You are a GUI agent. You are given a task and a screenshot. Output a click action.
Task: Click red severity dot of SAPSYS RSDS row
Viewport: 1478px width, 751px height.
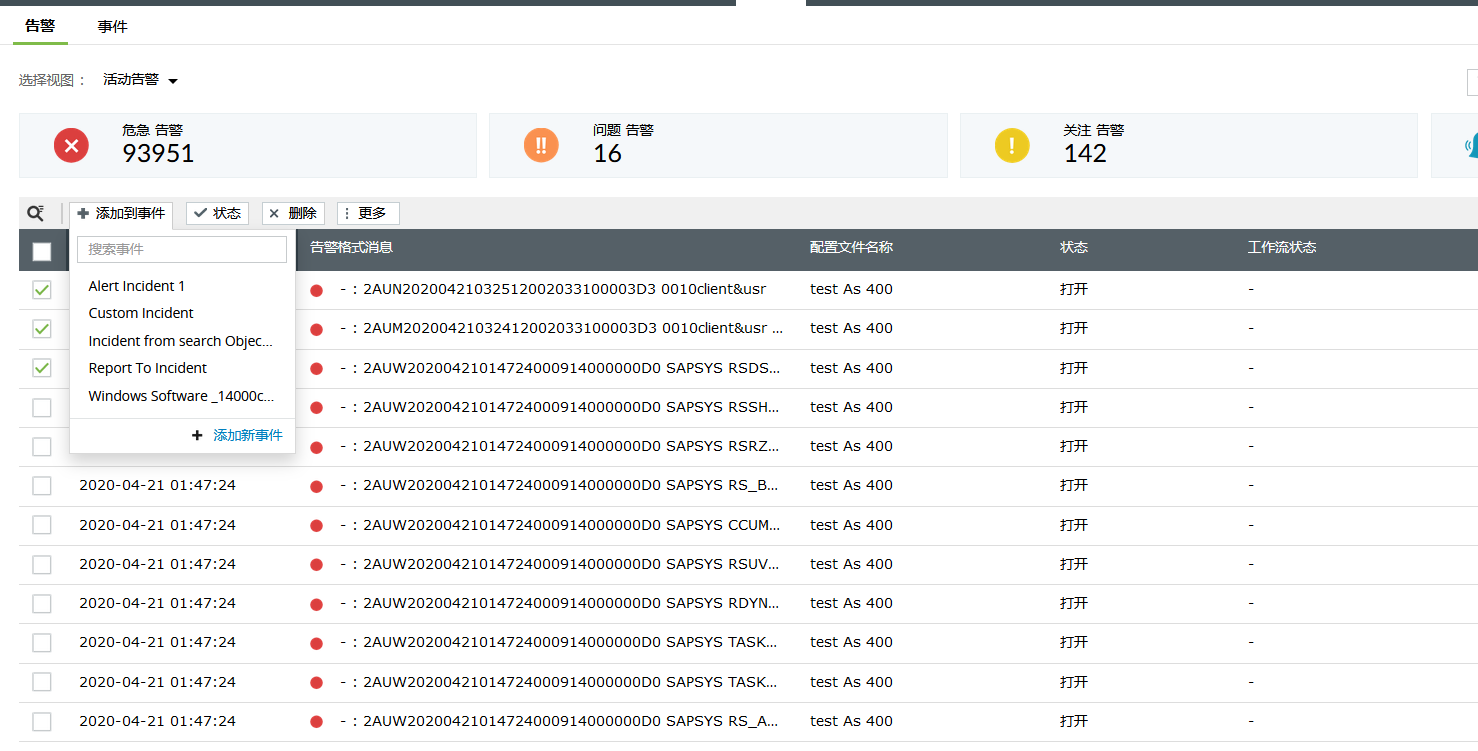(317, 369)
